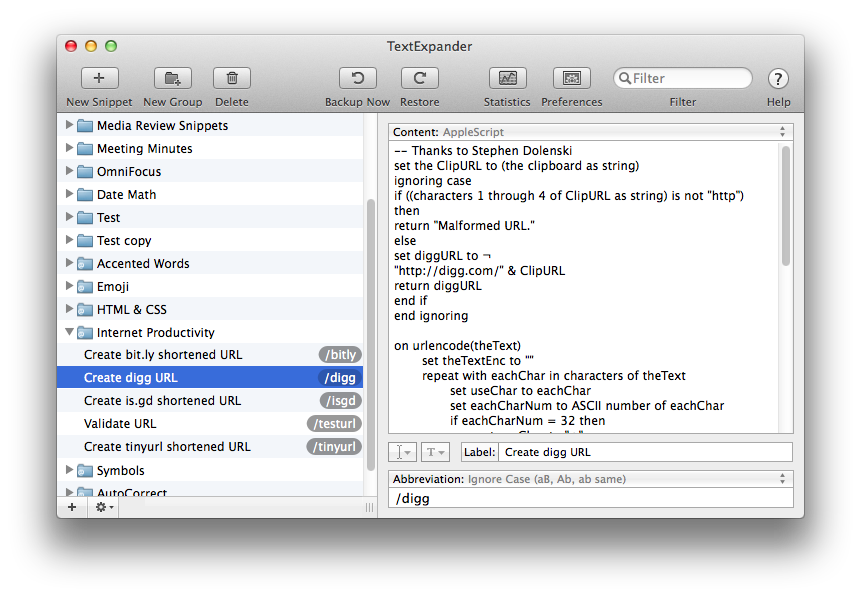Viewport: 861px width, 597px height.
Task: Expand the Accented Words group
Action: tap(69, 263)
